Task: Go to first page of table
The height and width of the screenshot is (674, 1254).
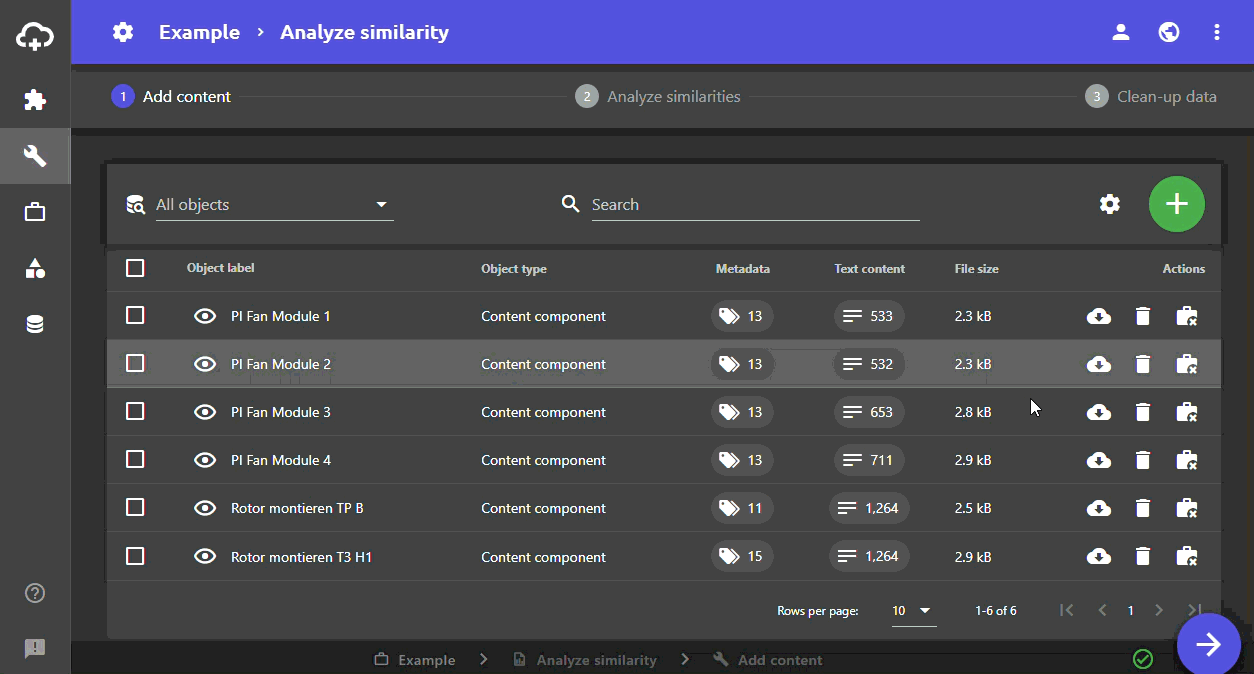Action: click(1067, 610)
